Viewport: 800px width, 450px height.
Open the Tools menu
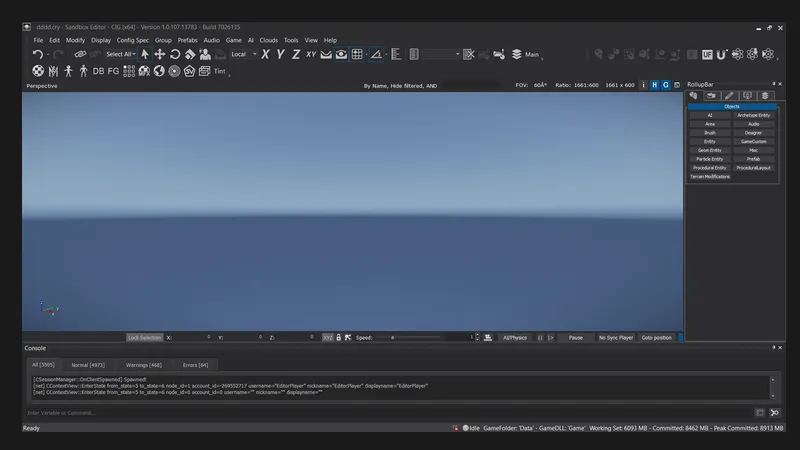click(x=291, y=40)
